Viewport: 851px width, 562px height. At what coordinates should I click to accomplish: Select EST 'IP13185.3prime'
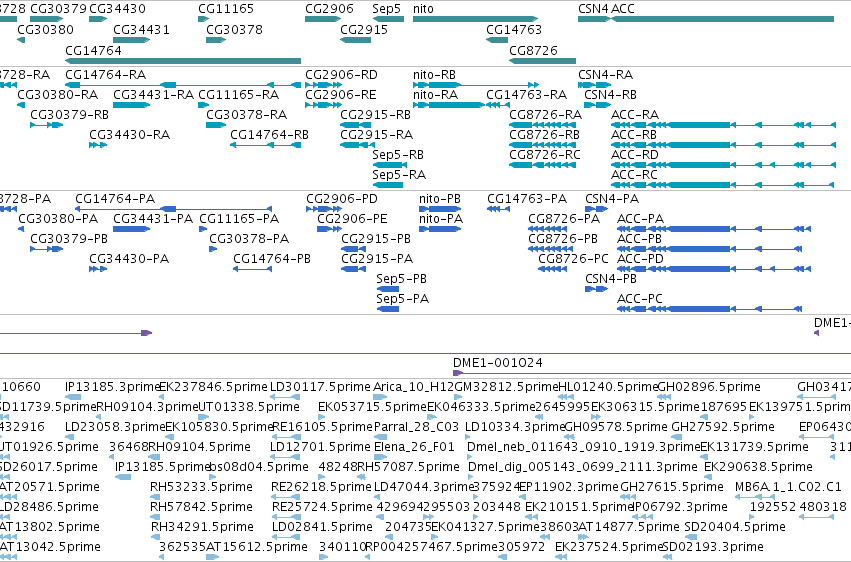(x=112, y=387)
